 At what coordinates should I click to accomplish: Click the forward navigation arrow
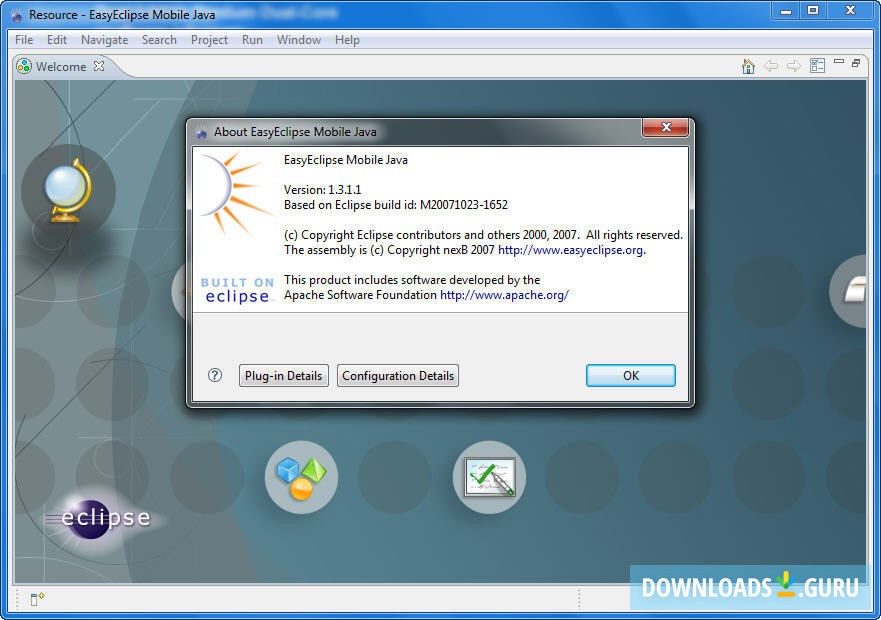coord(793,65)
